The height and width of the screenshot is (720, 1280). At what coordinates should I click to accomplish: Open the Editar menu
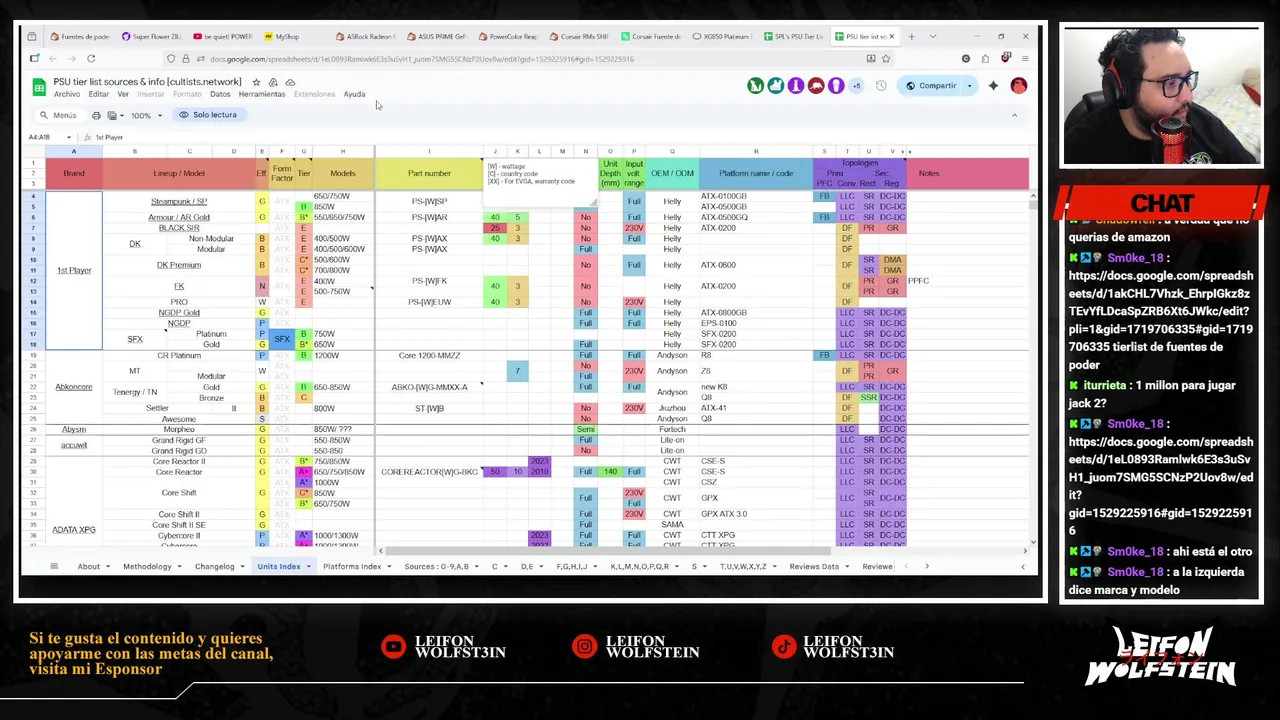tap(98, 94)
